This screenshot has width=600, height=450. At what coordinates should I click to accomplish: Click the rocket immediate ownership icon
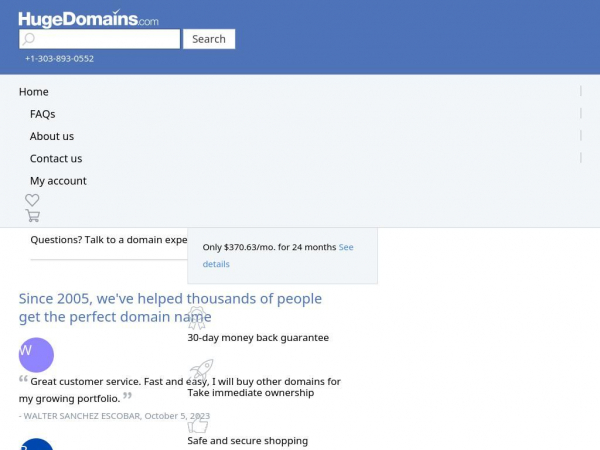tap(201, 370)
